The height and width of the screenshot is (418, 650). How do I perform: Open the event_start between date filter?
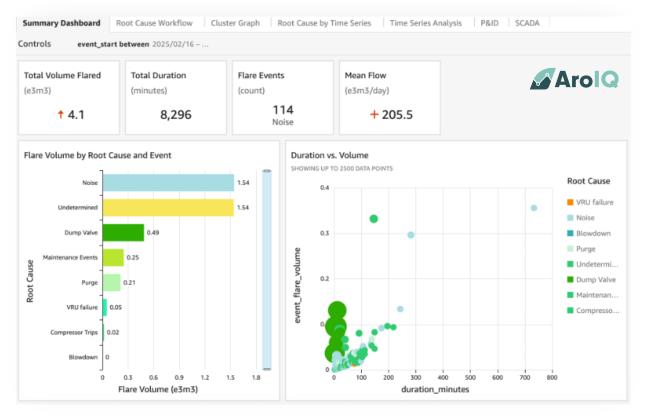point(143,45)
